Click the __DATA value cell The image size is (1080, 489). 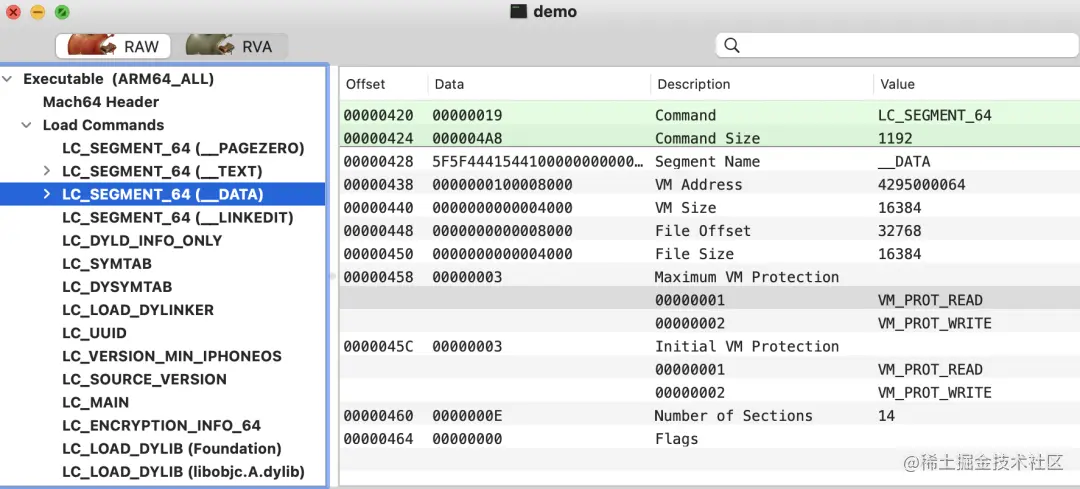[x=904, y=162]
